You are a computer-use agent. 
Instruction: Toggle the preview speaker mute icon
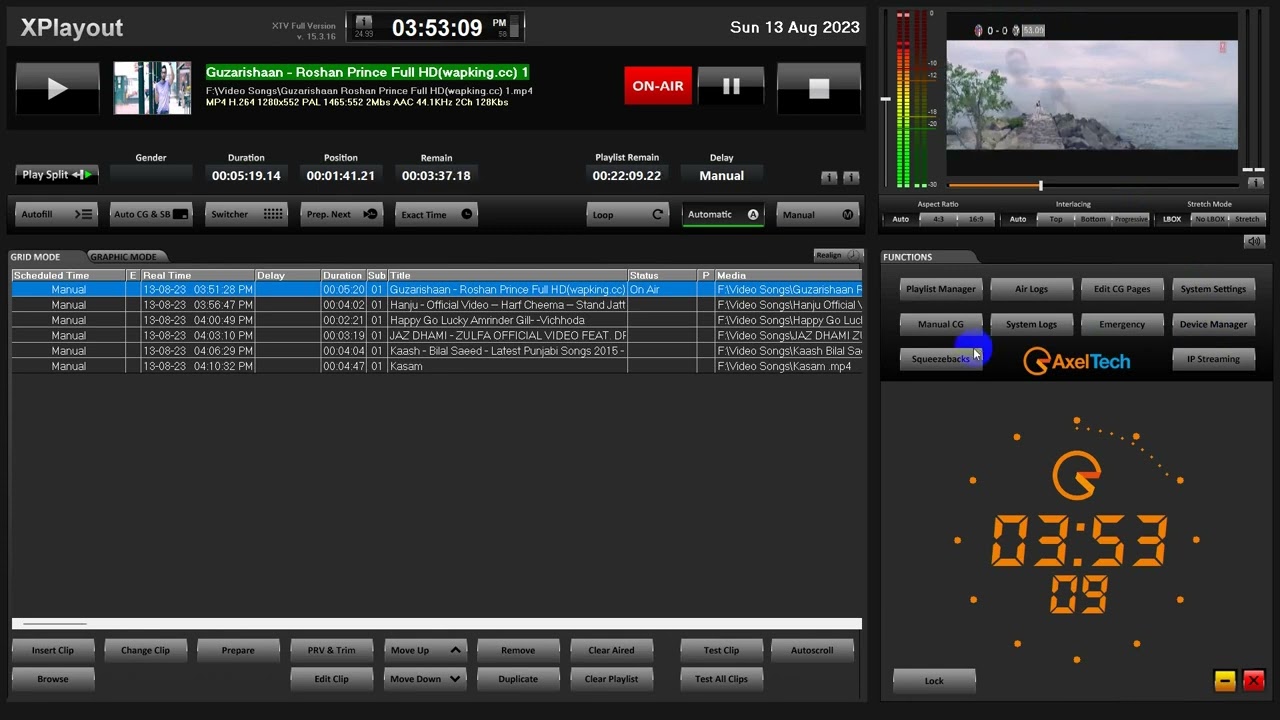click(1254, 242)
